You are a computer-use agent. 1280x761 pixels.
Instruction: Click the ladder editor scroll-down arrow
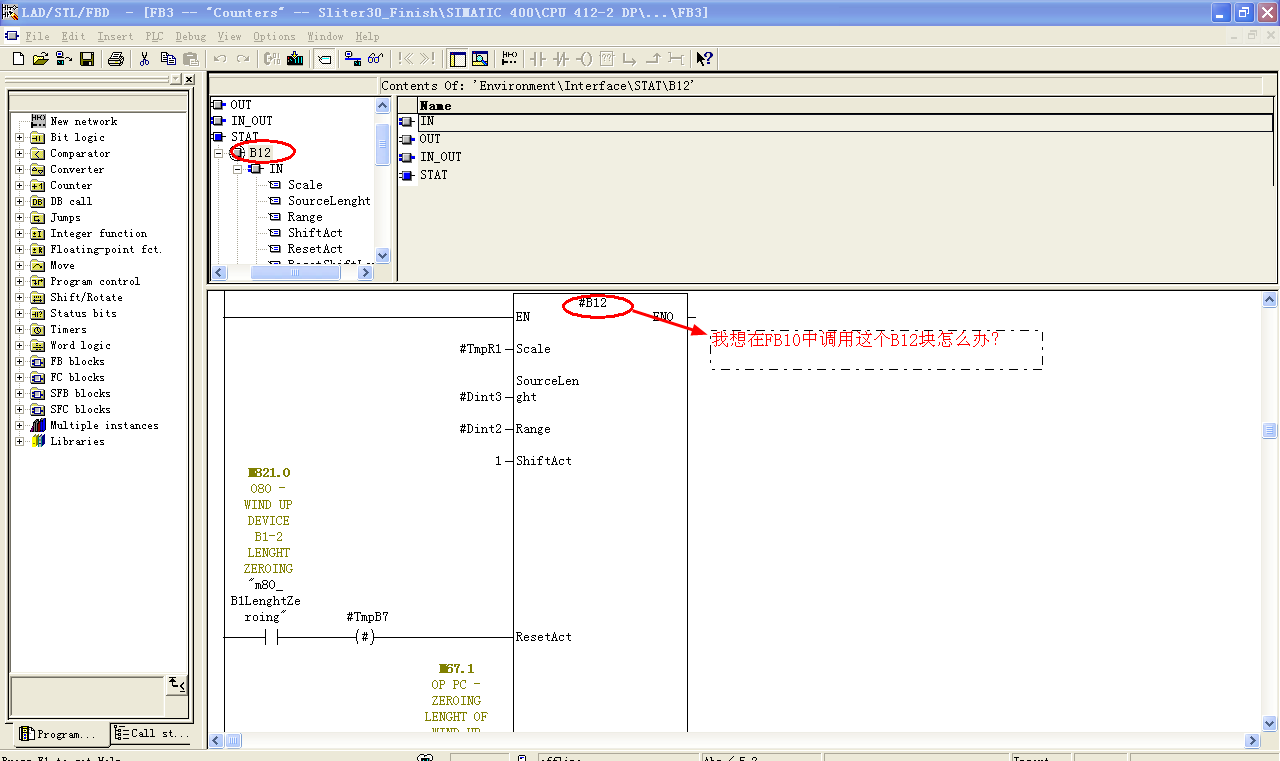click(x=1269, y=723)
